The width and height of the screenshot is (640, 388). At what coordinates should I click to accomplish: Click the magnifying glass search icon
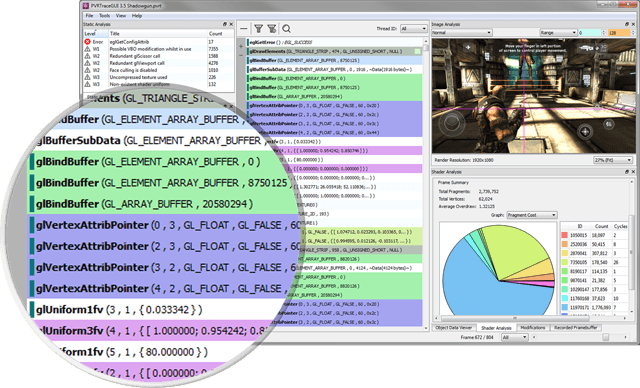[287, 29]
